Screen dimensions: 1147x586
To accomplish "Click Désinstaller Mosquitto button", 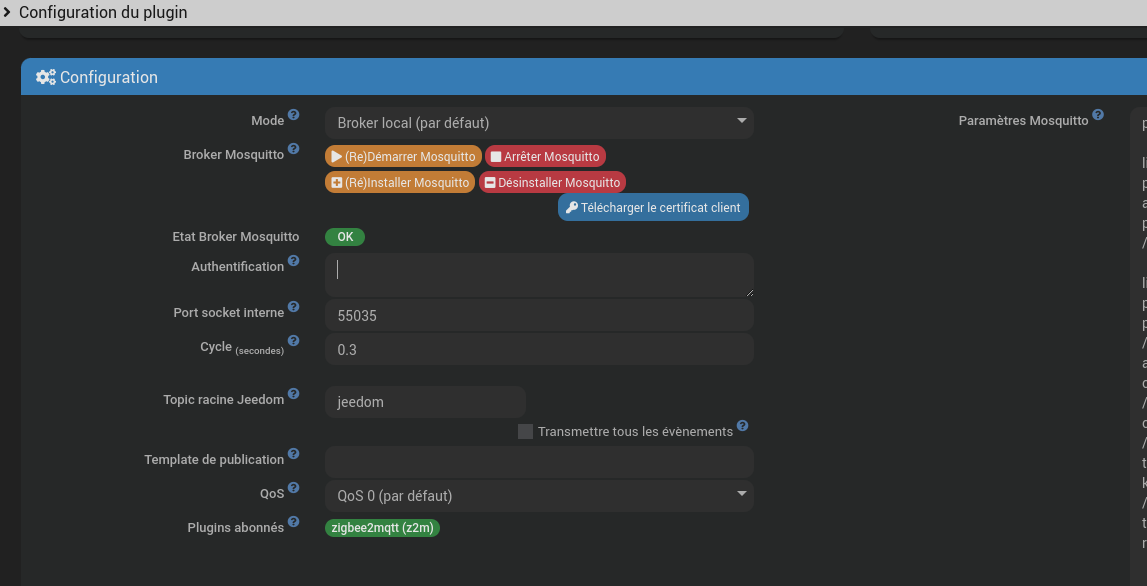I will (x=552, y=183).
